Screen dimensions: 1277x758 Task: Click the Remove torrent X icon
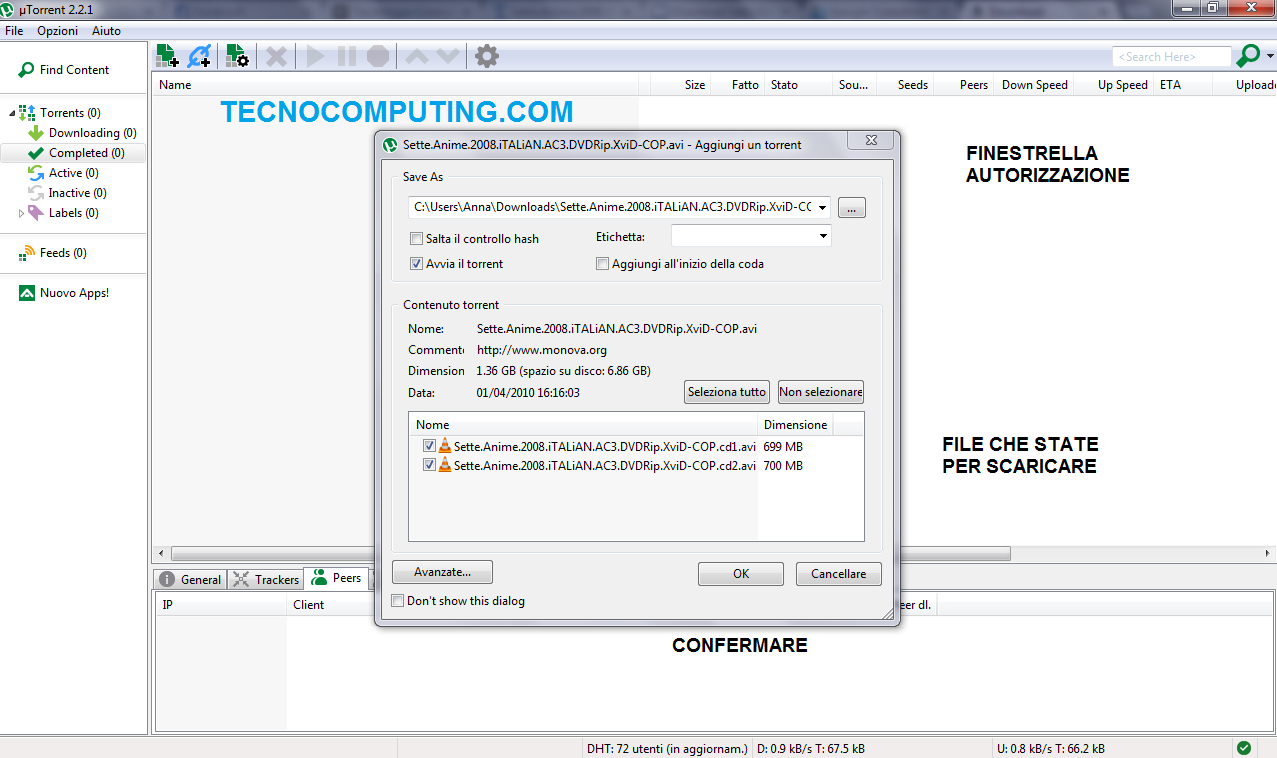276,57
